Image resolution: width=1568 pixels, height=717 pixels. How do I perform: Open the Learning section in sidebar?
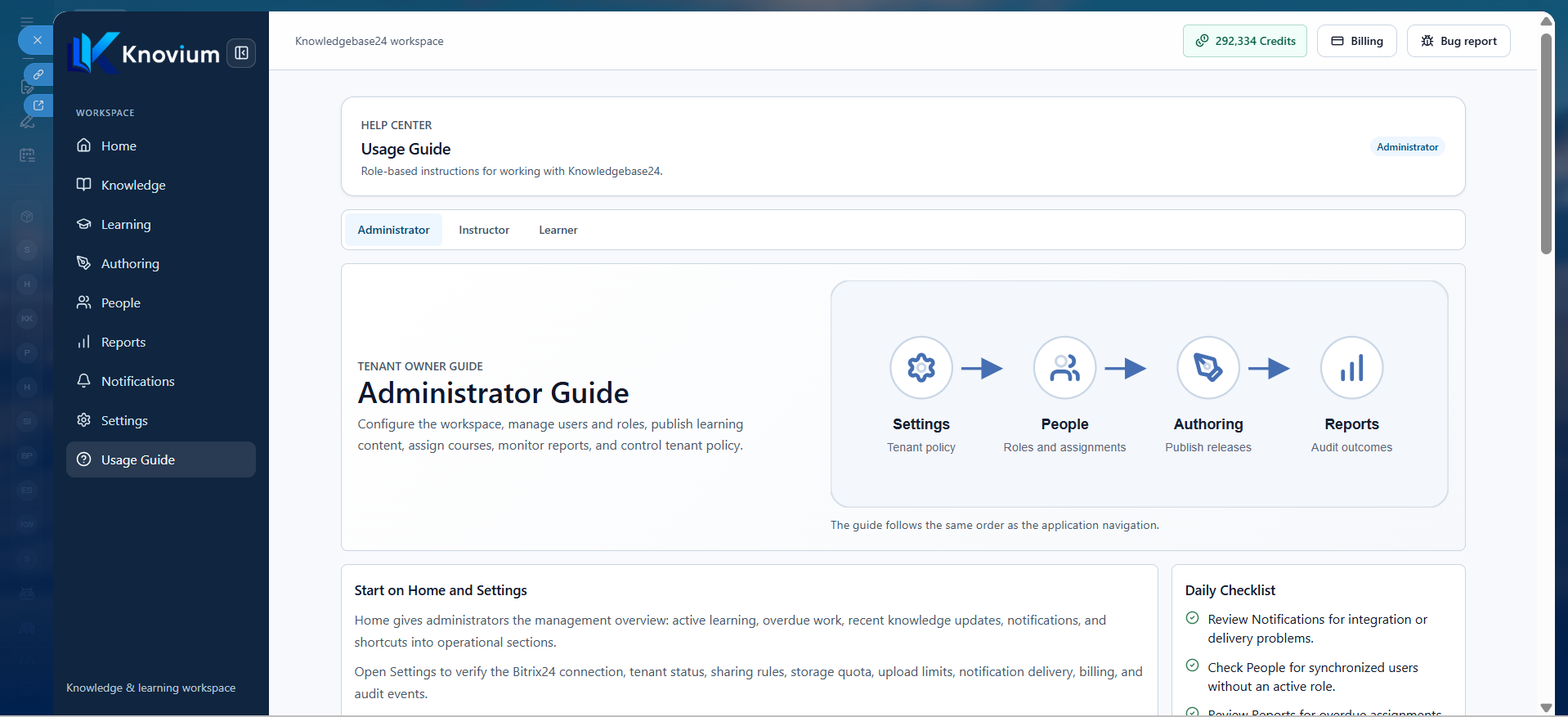[x=161, y=224]
